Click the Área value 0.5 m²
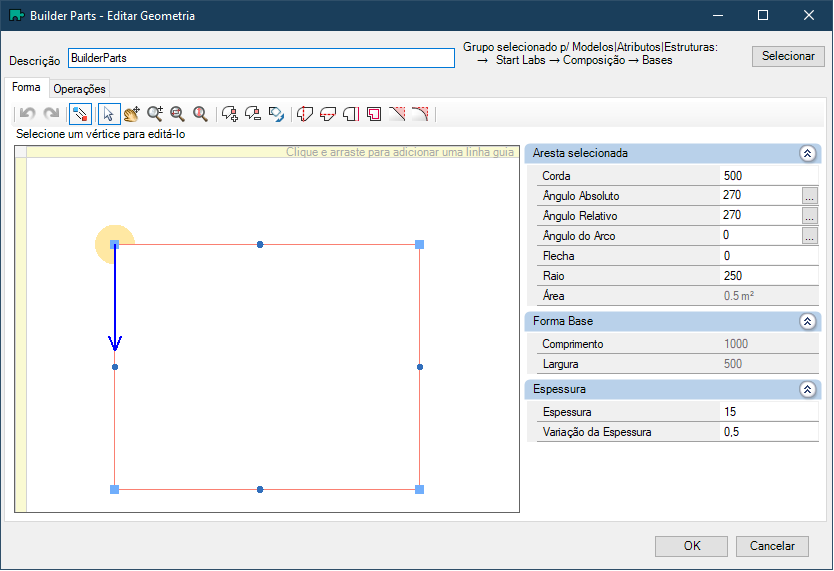This screenshot has height=571, width=834. pyautogui.click(x=769, y=296)
